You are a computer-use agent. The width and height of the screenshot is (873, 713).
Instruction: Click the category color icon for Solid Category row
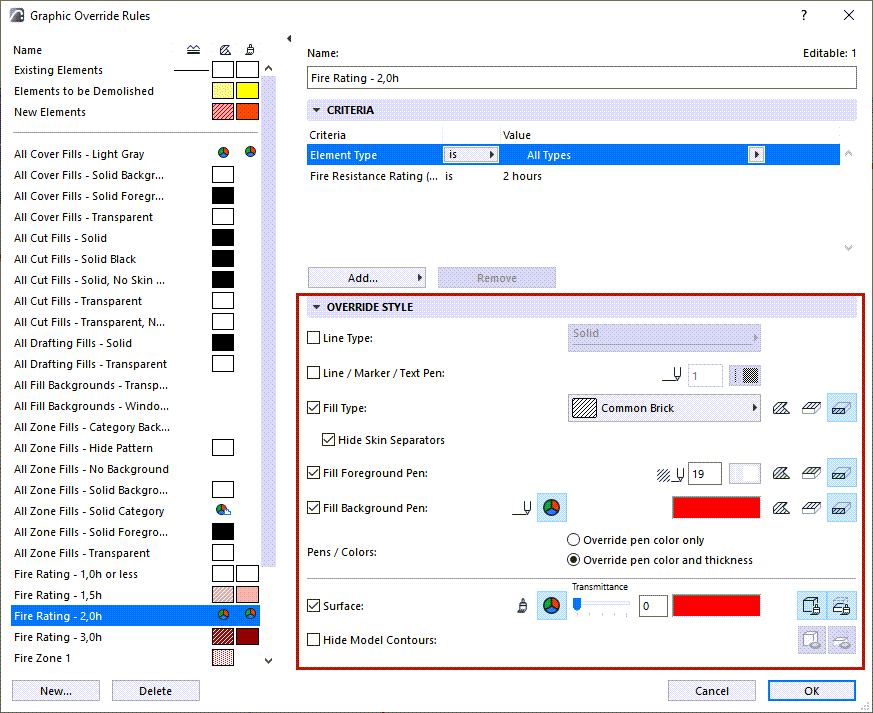tap(223, 510)
